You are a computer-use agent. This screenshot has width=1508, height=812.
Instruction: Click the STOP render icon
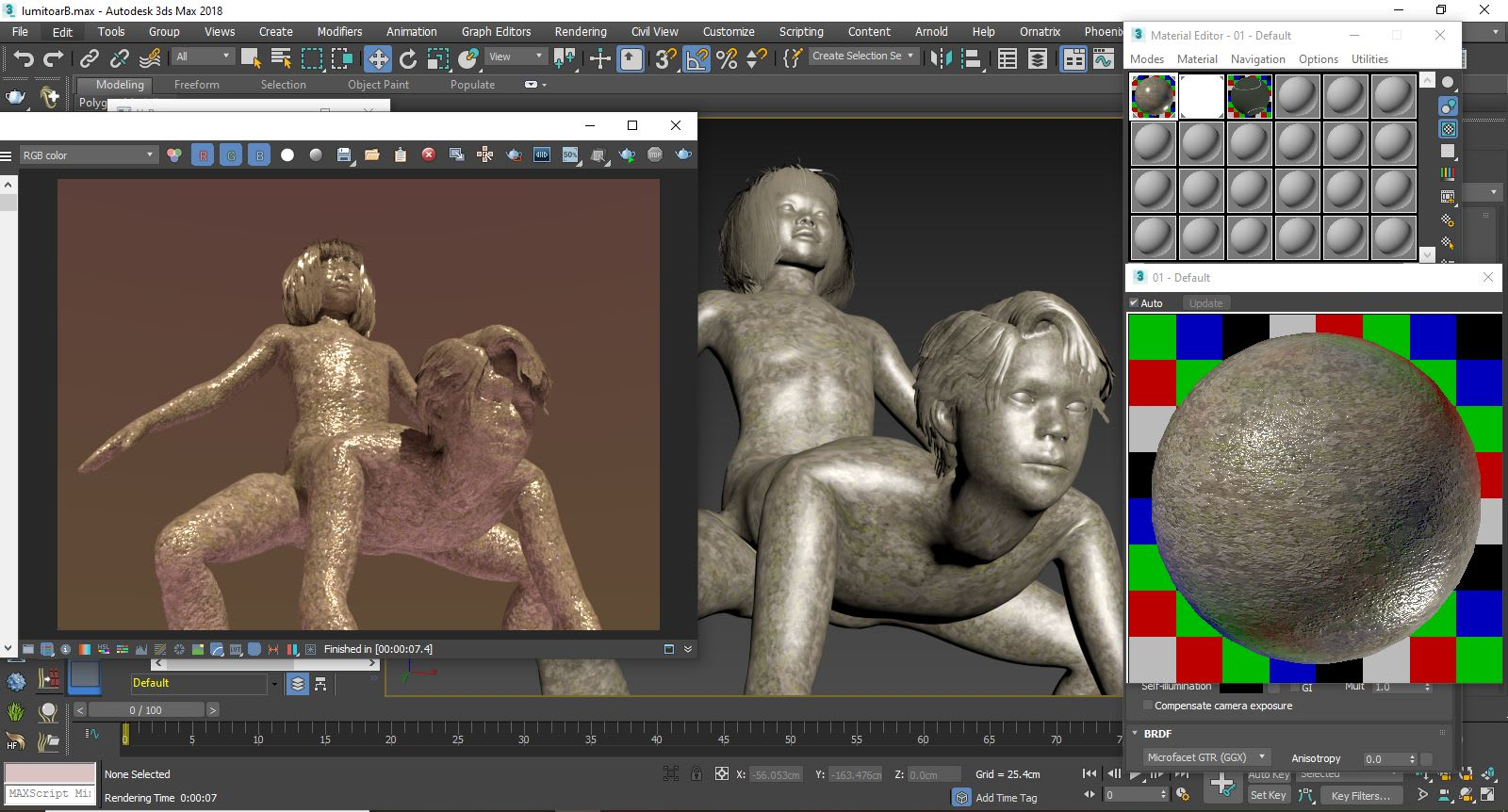(655, 154)
